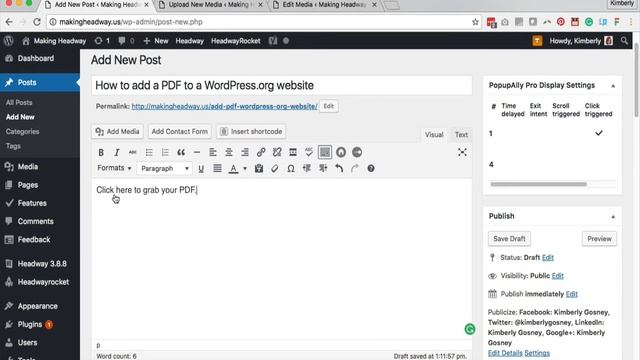
Task: Insert or edit a link
Action: pos(261,152)
